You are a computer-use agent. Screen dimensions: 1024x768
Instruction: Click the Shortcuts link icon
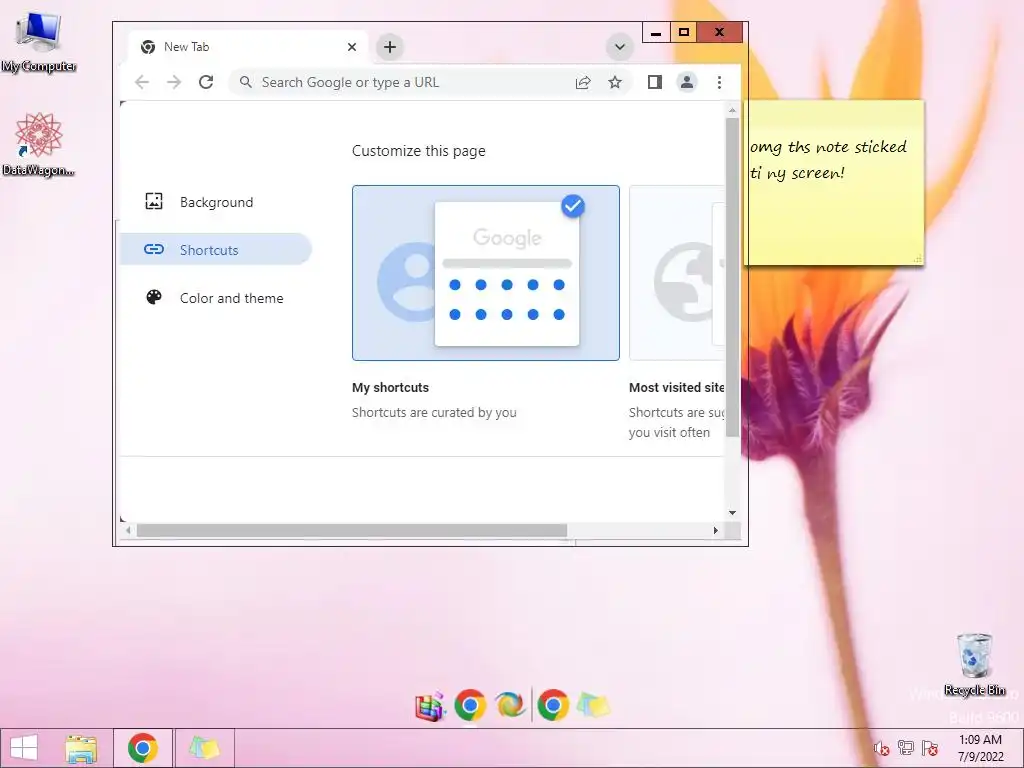(153, 249)
